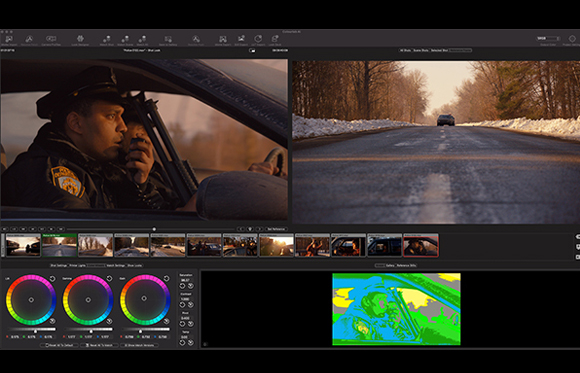The width and height of the screenshot is (580, 373).
Task: Click the Lift red channel value
Action: pyautogui.click(x=14, y=337)
